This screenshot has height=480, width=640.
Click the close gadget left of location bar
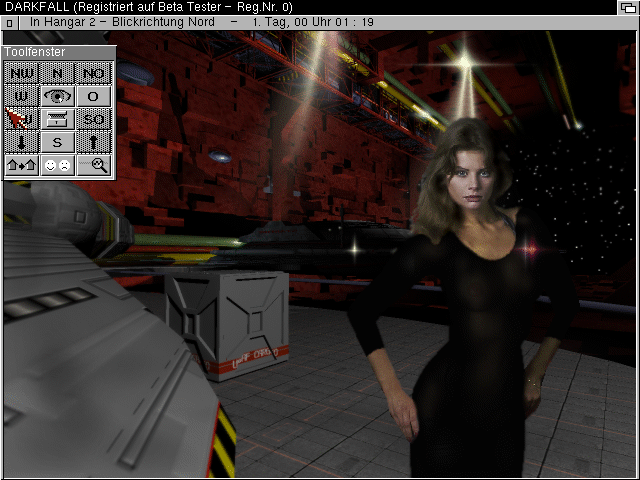tap(10, 23)
